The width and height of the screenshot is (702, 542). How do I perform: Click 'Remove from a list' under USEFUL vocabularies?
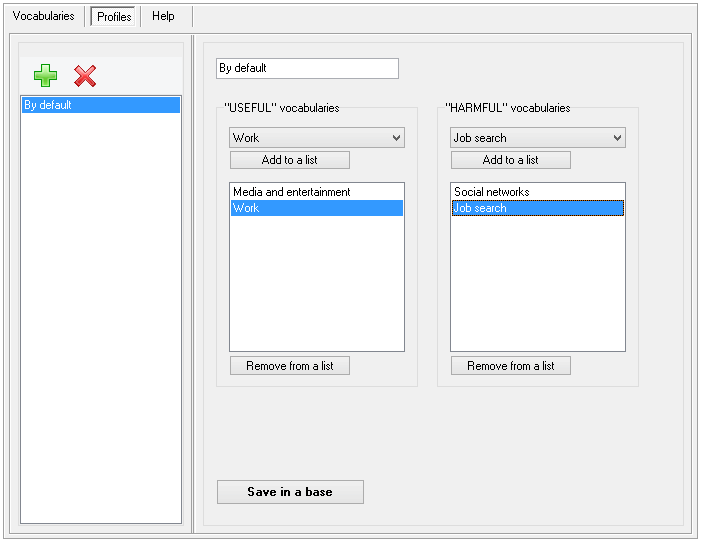(x=289, y=366)
